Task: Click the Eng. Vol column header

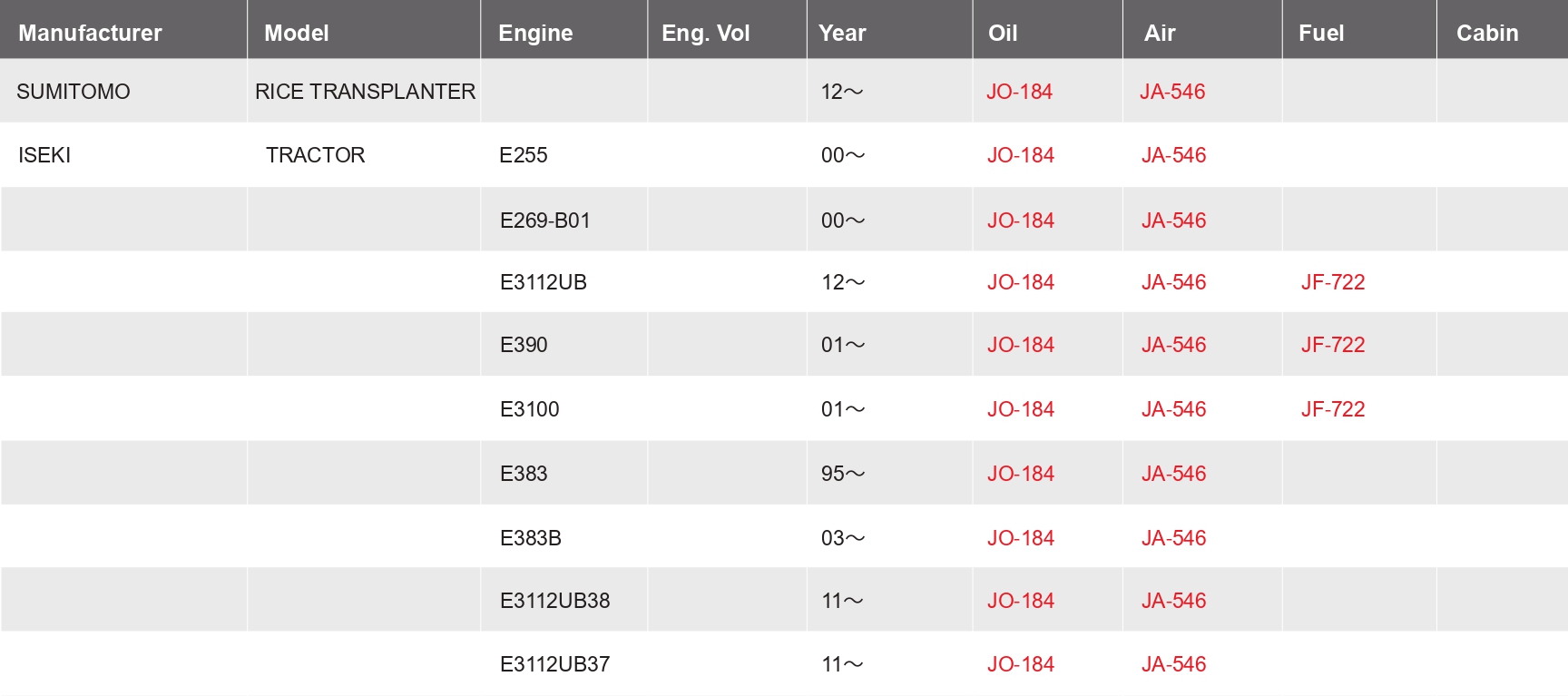Action: [x=705, y=34]
